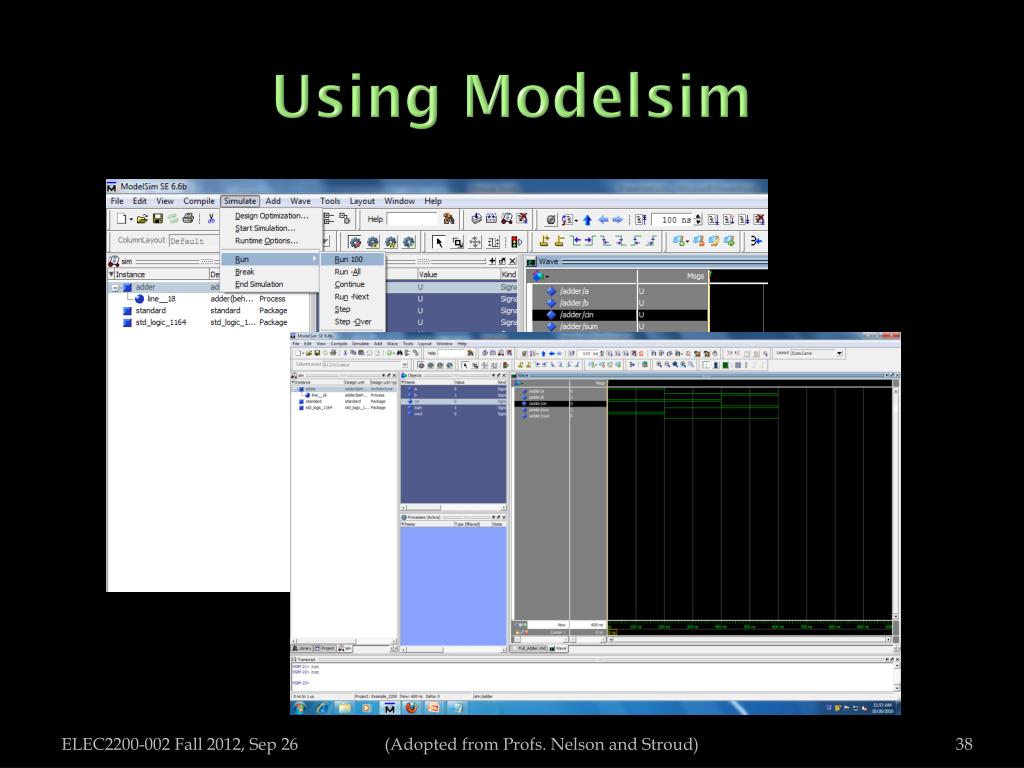Click the blue left arrow icon
Screen dimensions: 1024x768
coord(603,220)
